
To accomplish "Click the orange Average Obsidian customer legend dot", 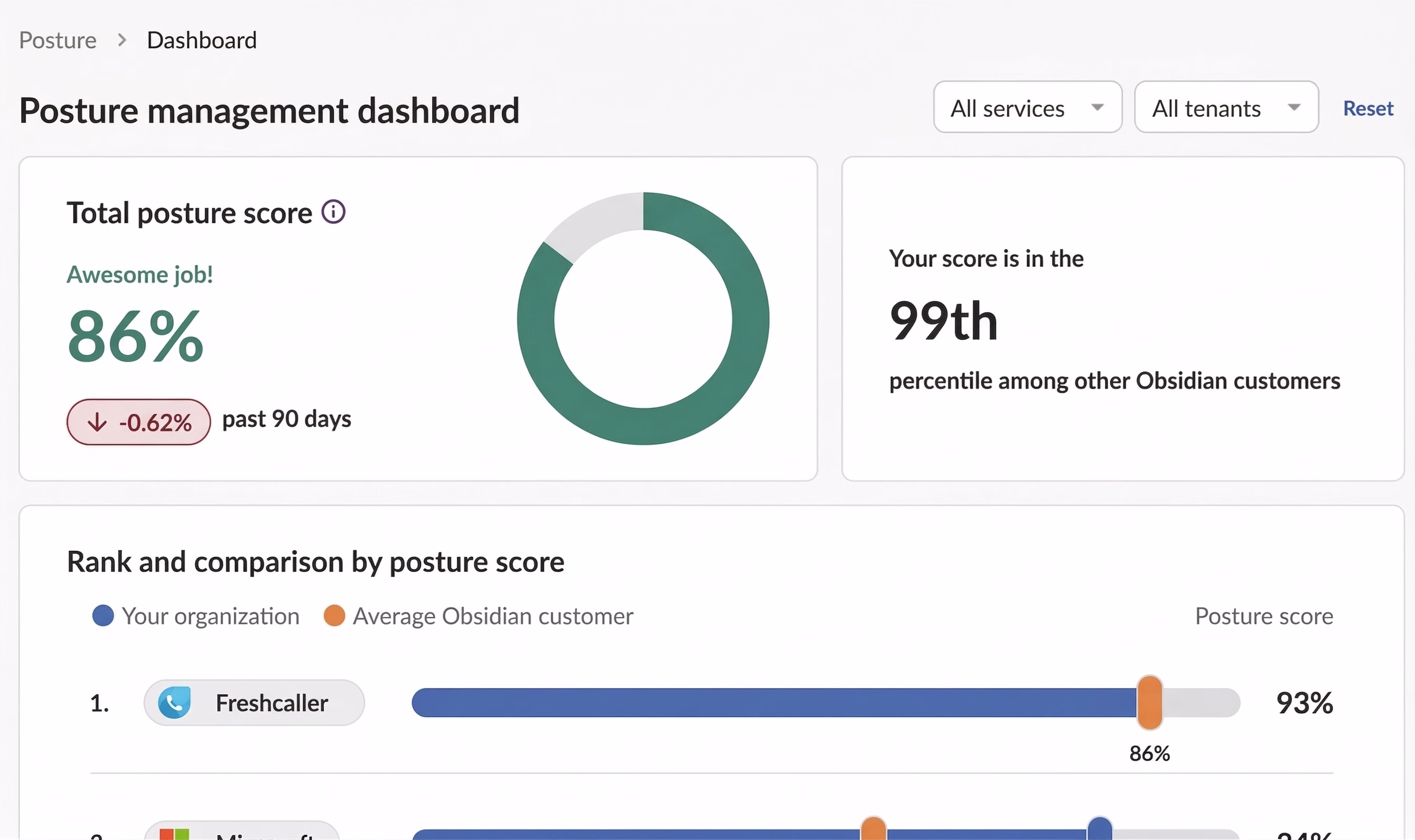I will coord(334,615).
